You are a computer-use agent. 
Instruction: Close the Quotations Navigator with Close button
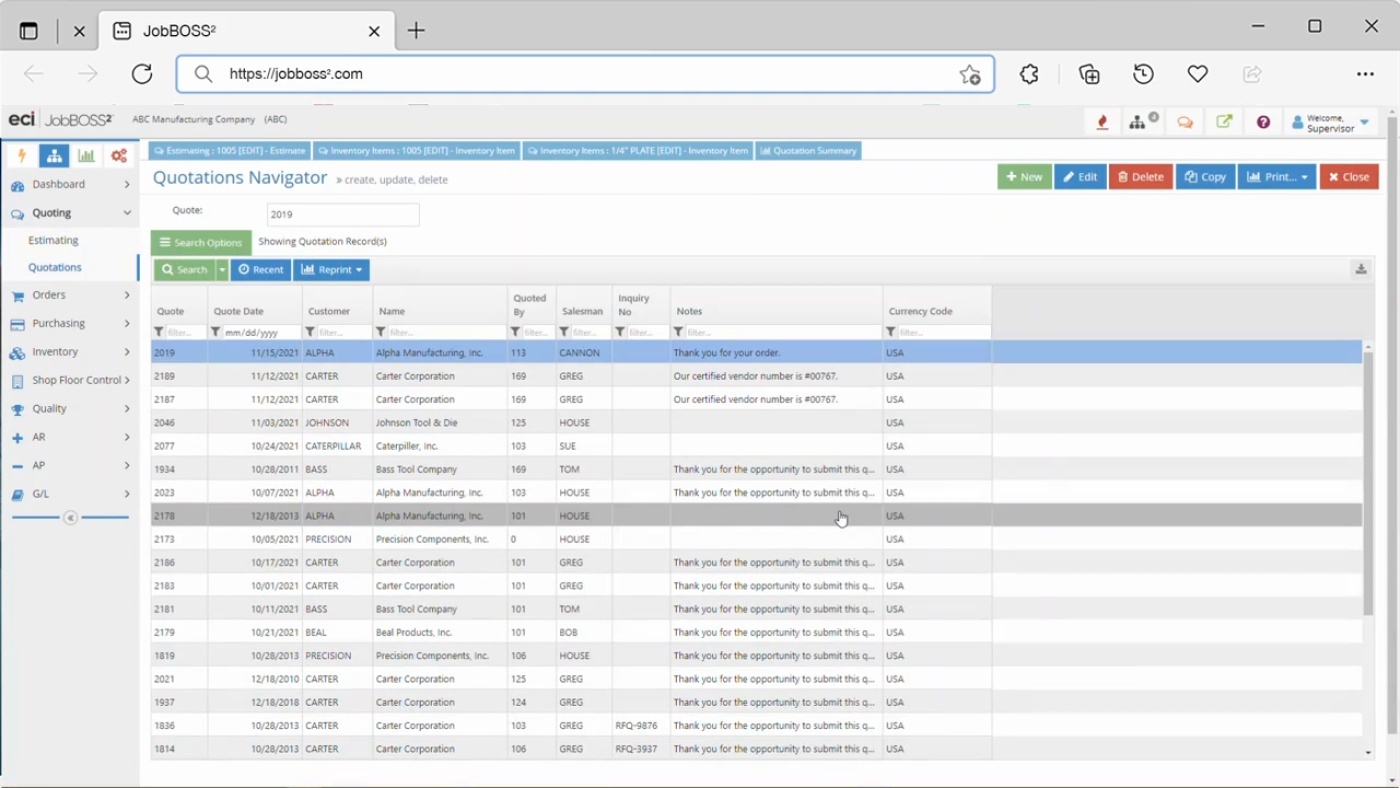1349,177
